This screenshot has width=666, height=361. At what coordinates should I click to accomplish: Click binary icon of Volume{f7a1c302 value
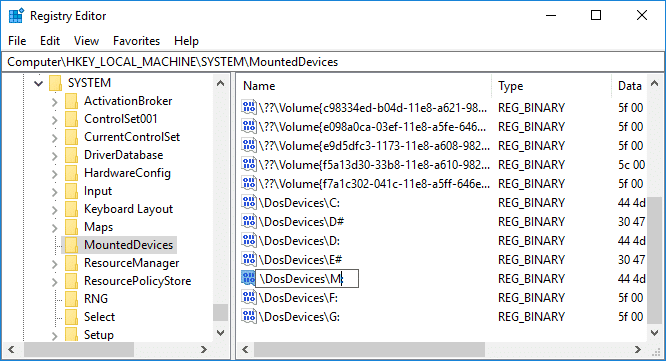(249, 183)
